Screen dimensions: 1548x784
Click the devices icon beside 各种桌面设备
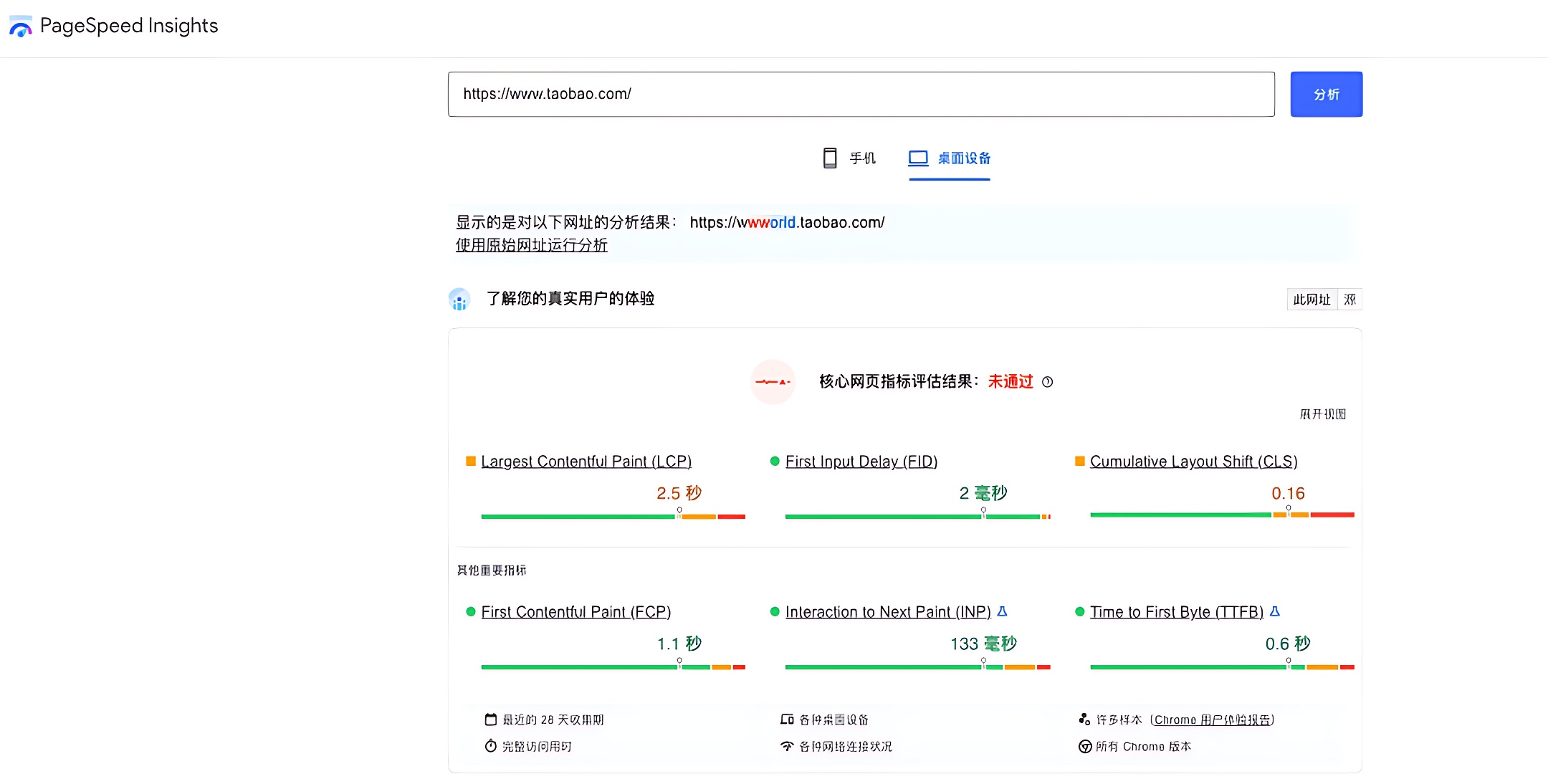[x=787, y=719]
